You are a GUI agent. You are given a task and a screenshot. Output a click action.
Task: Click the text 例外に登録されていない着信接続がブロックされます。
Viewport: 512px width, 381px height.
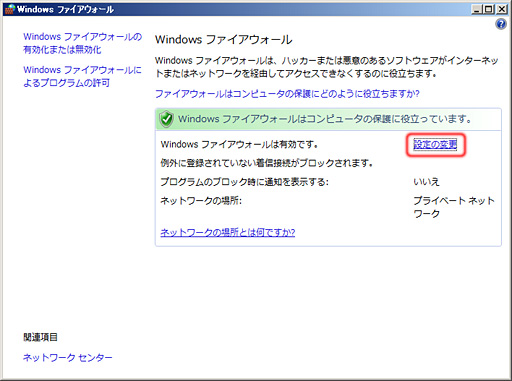tap(267, 163)
